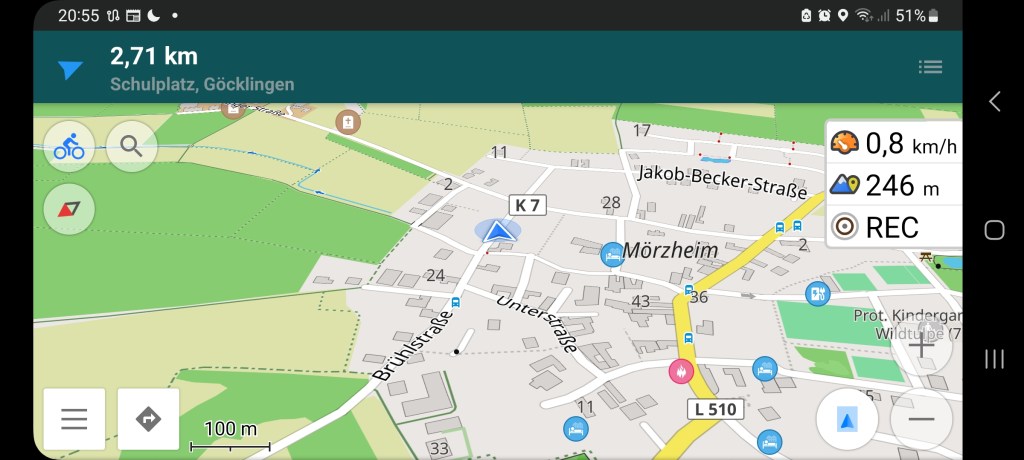Open the bicycle profile selector
This screenshot has width=1024, height=460.
(x=69, y=146)
